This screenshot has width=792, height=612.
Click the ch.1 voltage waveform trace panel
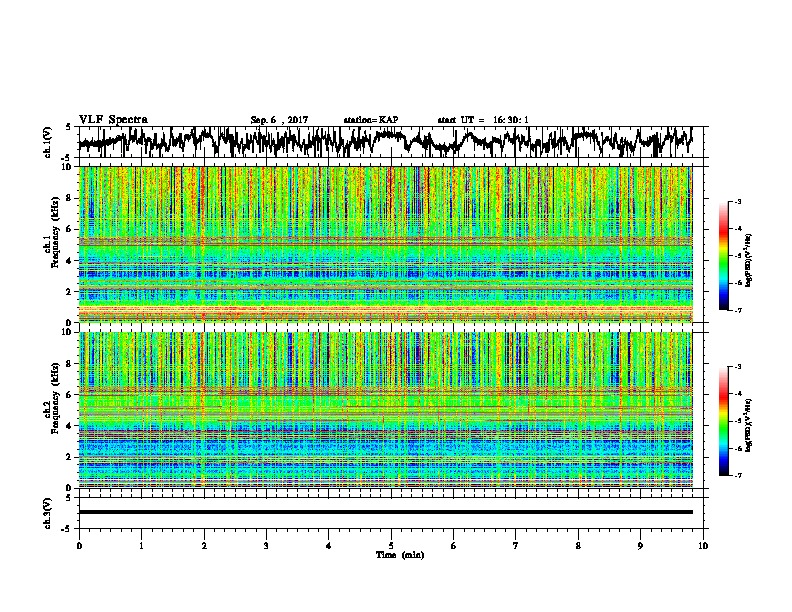click(x=390, y=142)
